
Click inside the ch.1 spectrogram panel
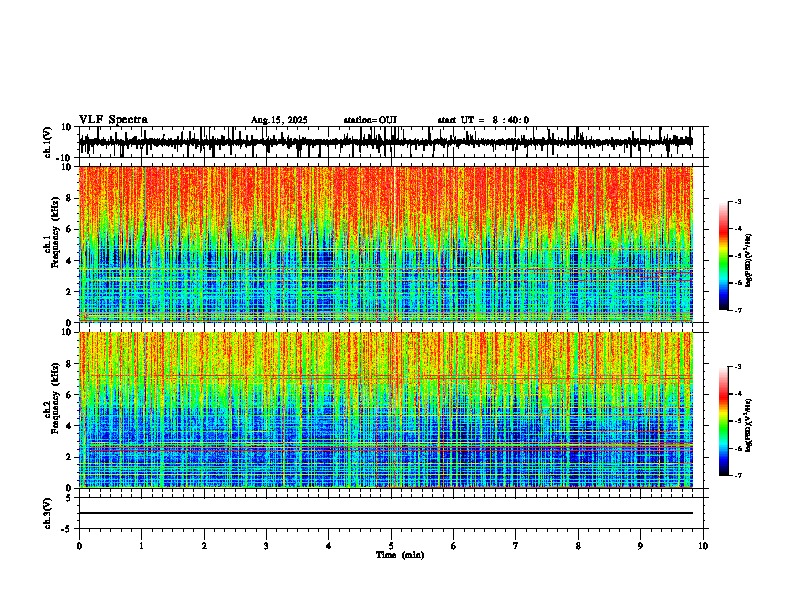click(386, 244)
